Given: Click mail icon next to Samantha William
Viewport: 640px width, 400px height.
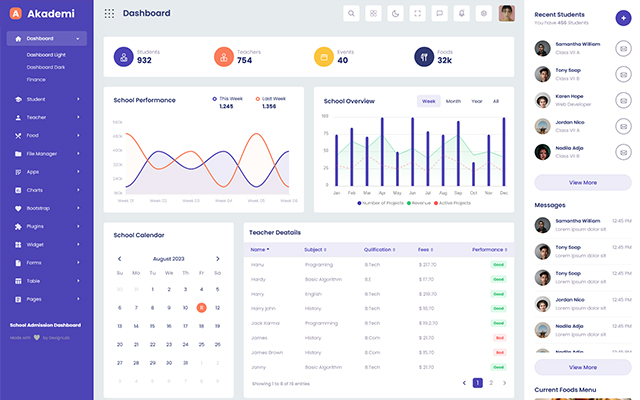Looking at the screenshot, I should coord(623,48).
